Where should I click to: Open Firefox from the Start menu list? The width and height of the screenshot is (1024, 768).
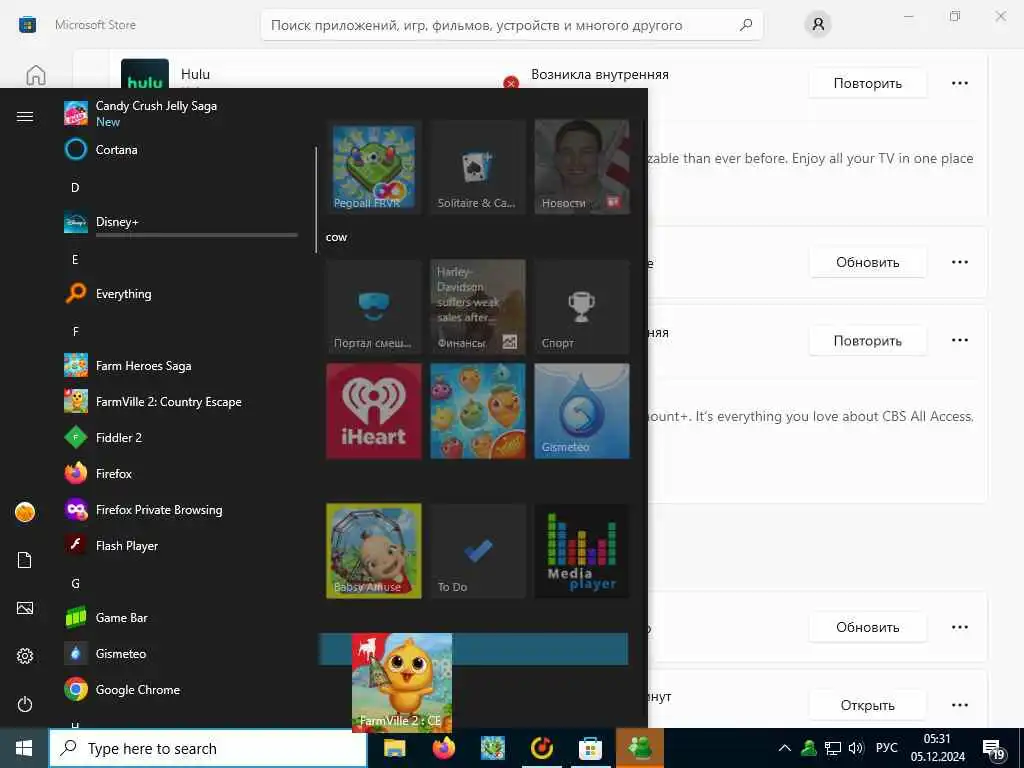(180, 473)
